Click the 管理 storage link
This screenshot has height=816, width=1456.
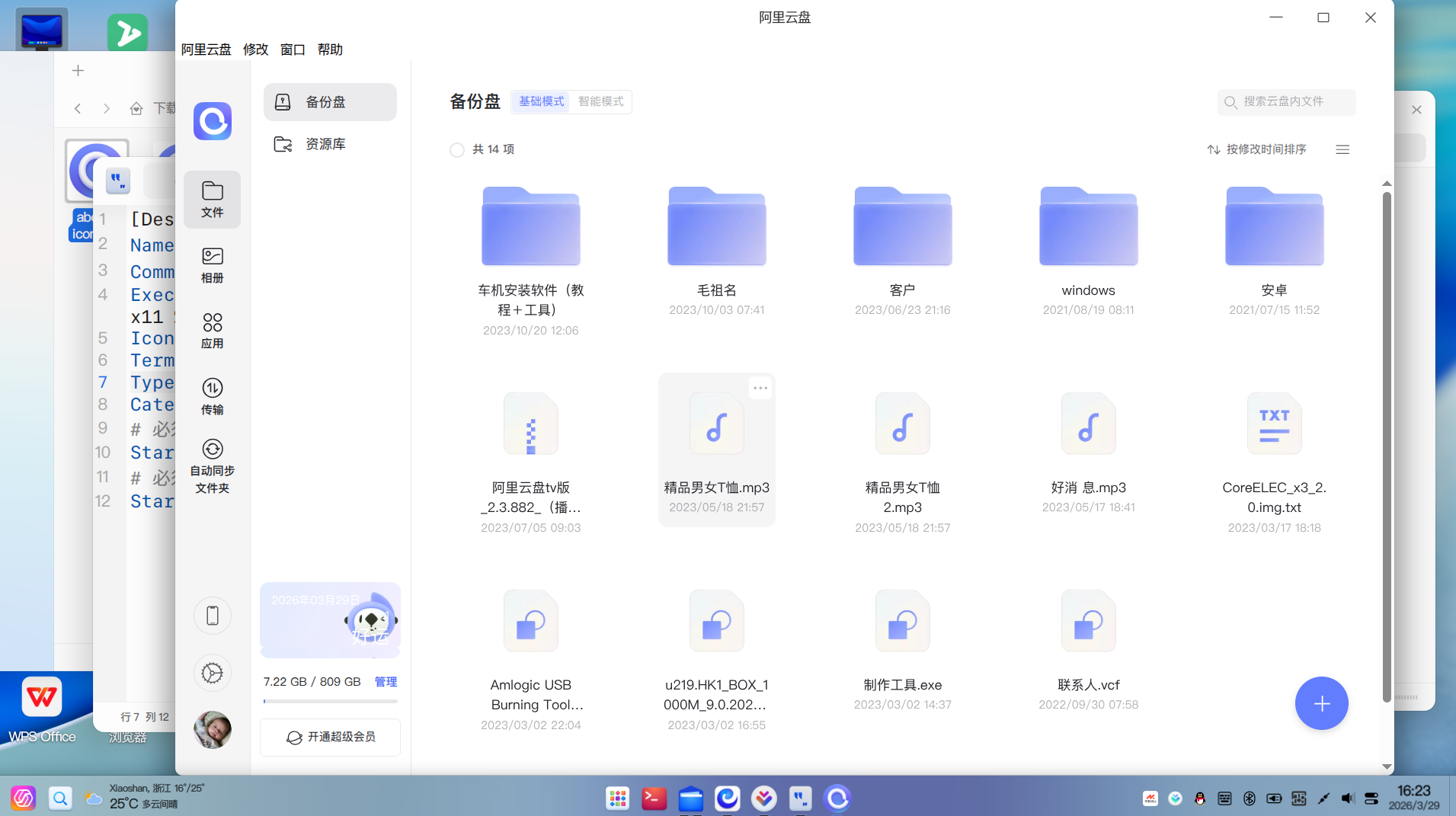pyautogui.click(x=386, y=681)
